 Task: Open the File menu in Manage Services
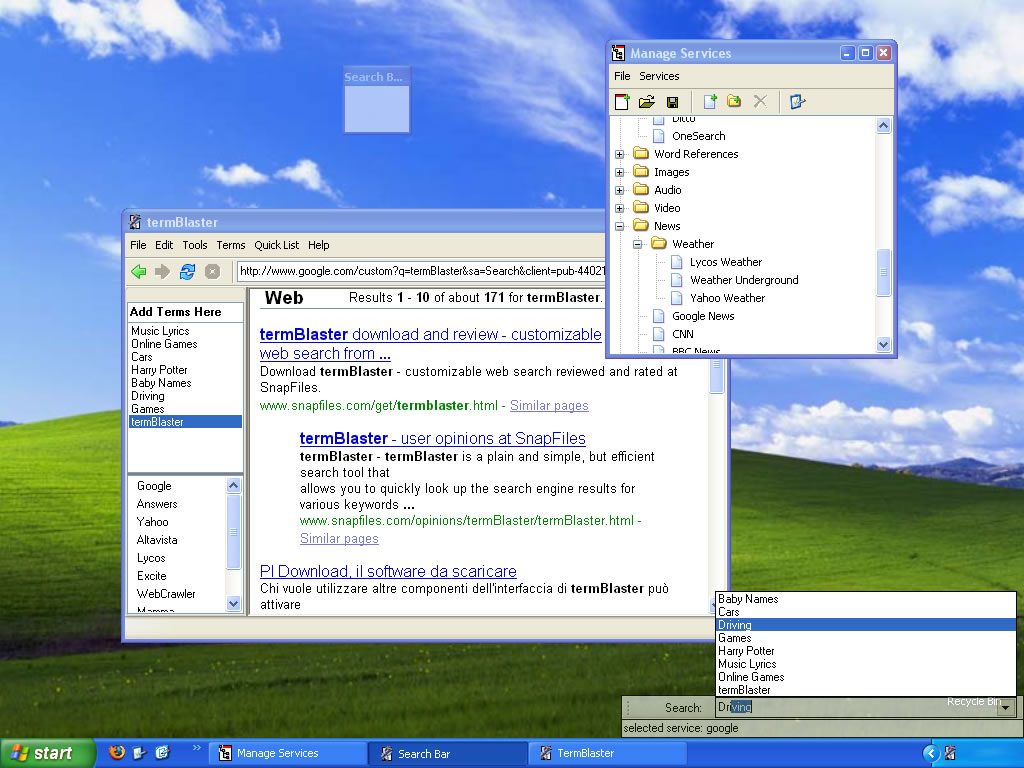coord(622,76)
